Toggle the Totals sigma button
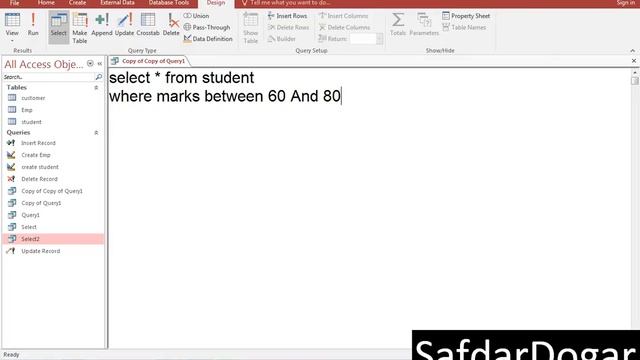Image resolution: width=640 pixels, height=360 pixels. [398, 24]
